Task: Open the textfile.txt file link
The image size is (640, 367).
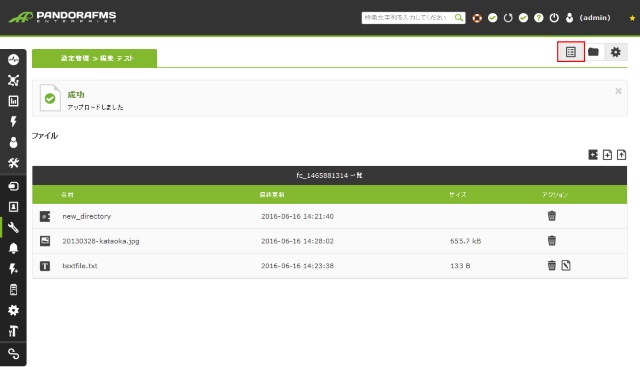Action: [x=80, y=266]
